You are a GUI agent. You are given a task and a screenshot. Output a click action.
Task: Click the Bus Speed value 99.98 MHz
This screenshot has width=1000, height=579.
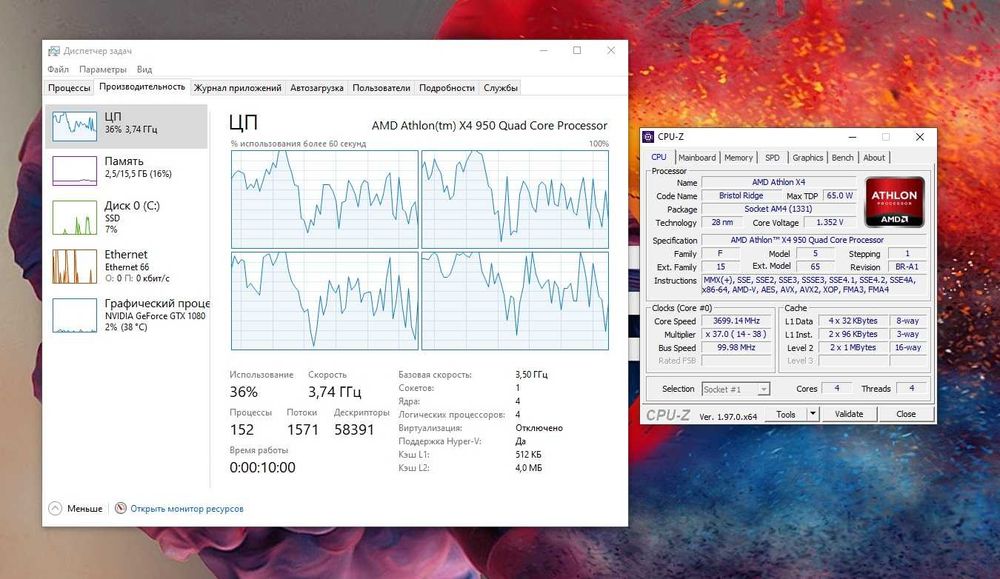(736, 348)
